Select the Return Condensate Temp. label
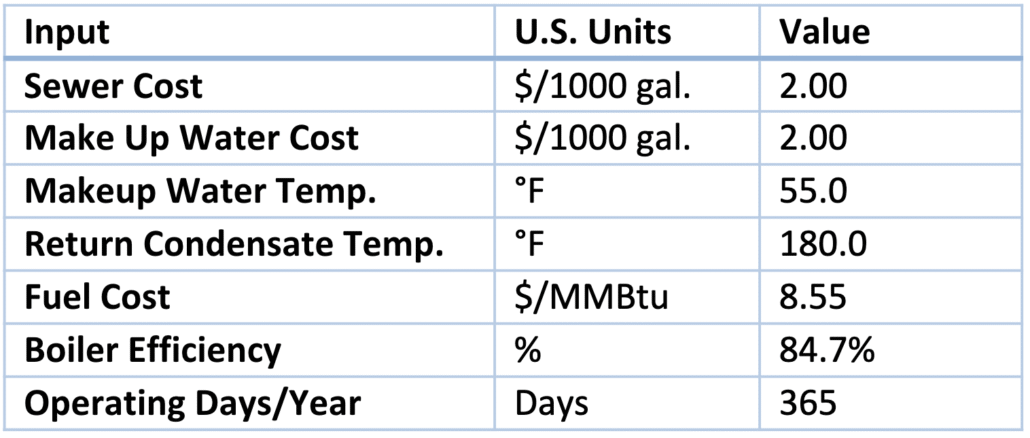 (x=234, y=244)
